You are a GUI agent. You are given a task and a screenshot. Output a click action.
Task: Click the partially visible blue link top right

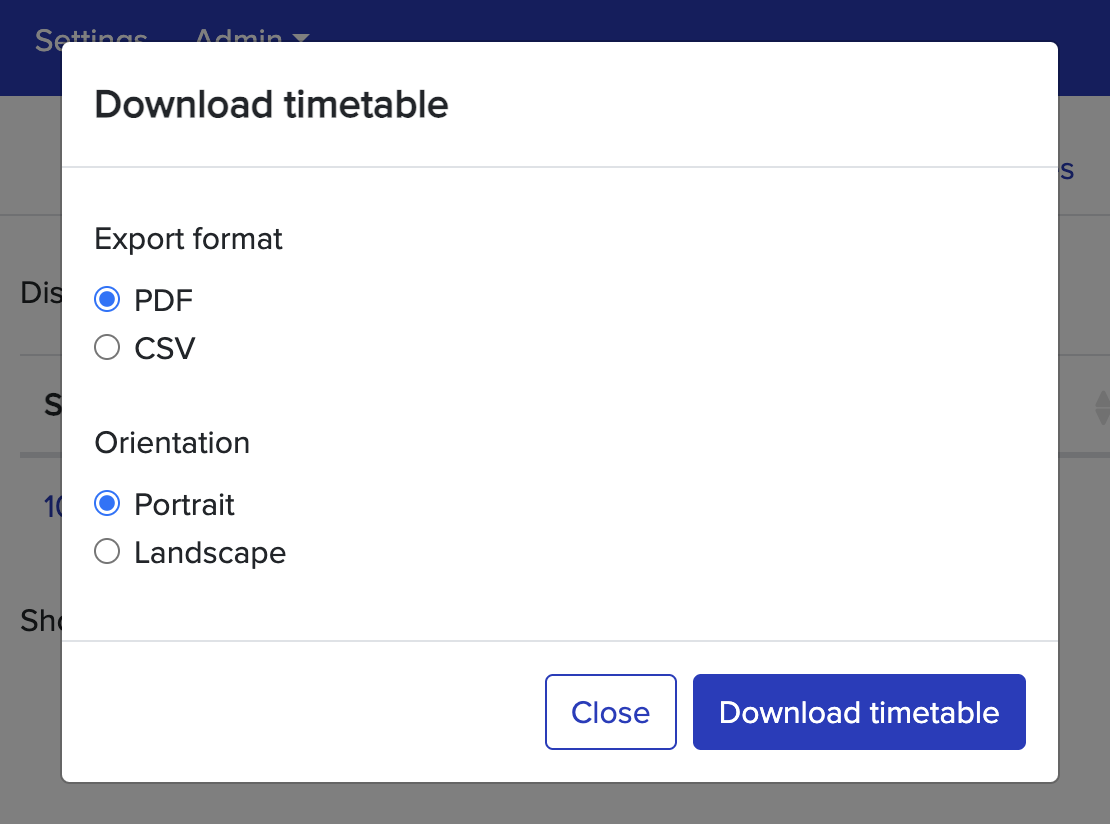1067,169
